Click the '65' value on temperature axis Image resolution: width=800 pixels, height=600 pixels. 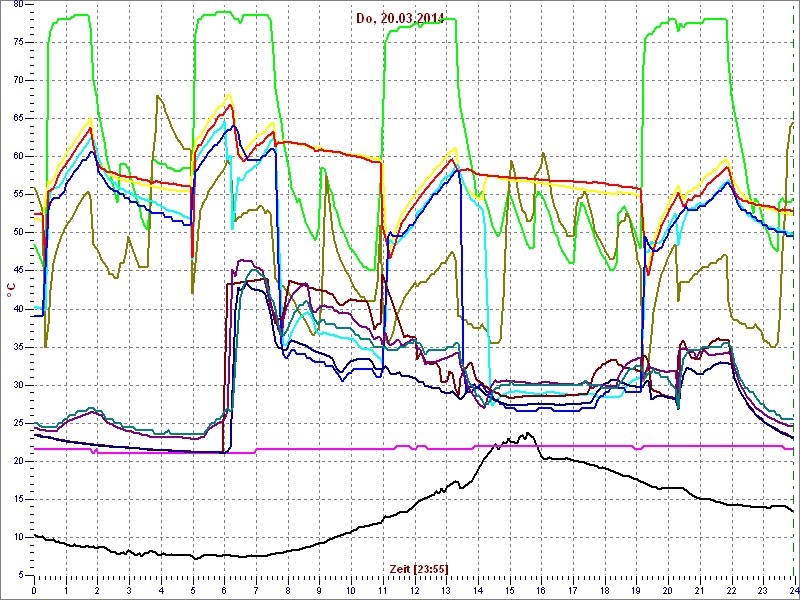point(18,118)
